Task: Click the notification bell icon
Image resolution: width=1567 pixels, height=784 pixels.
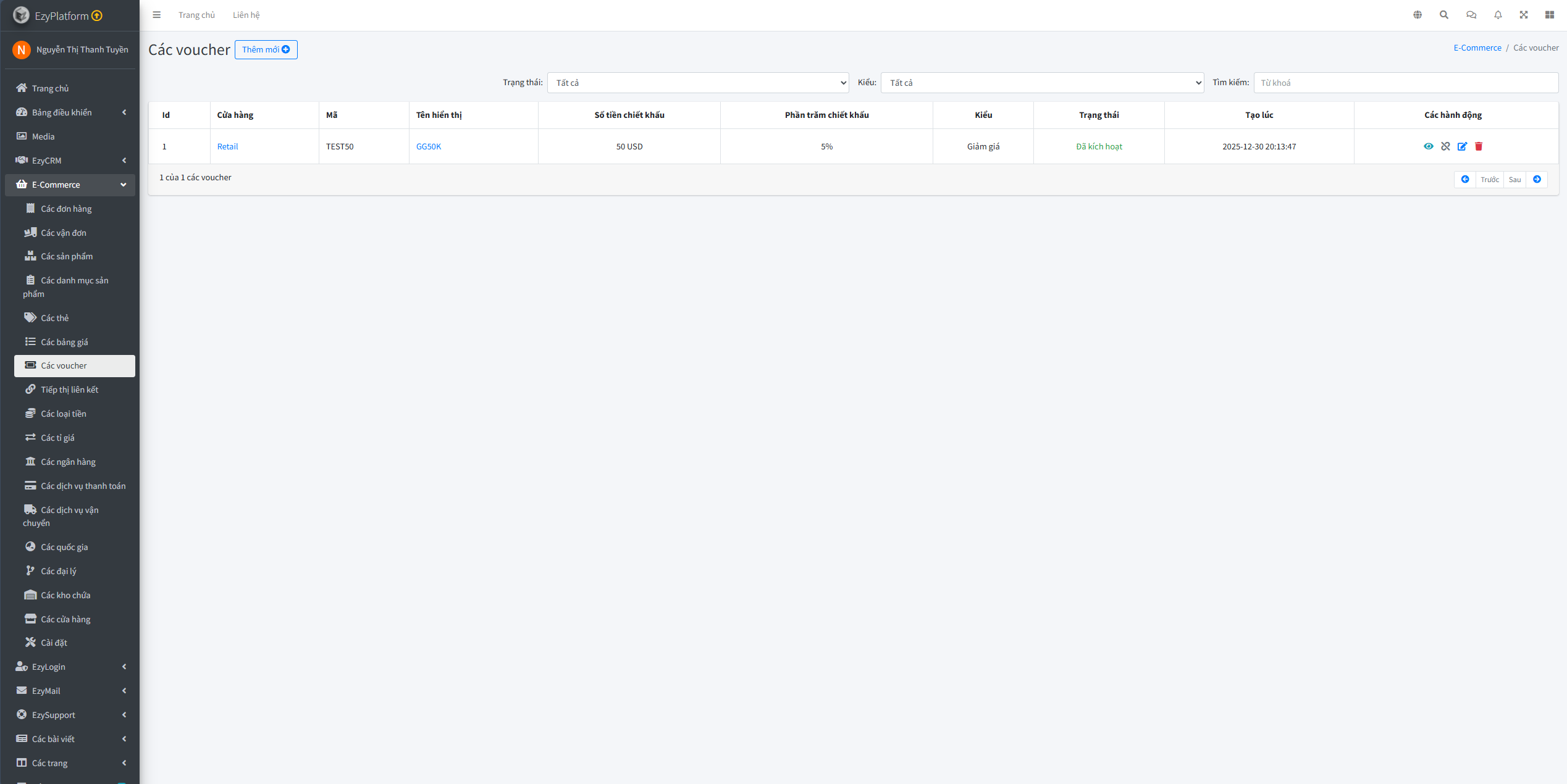Action: [1498, 15]
